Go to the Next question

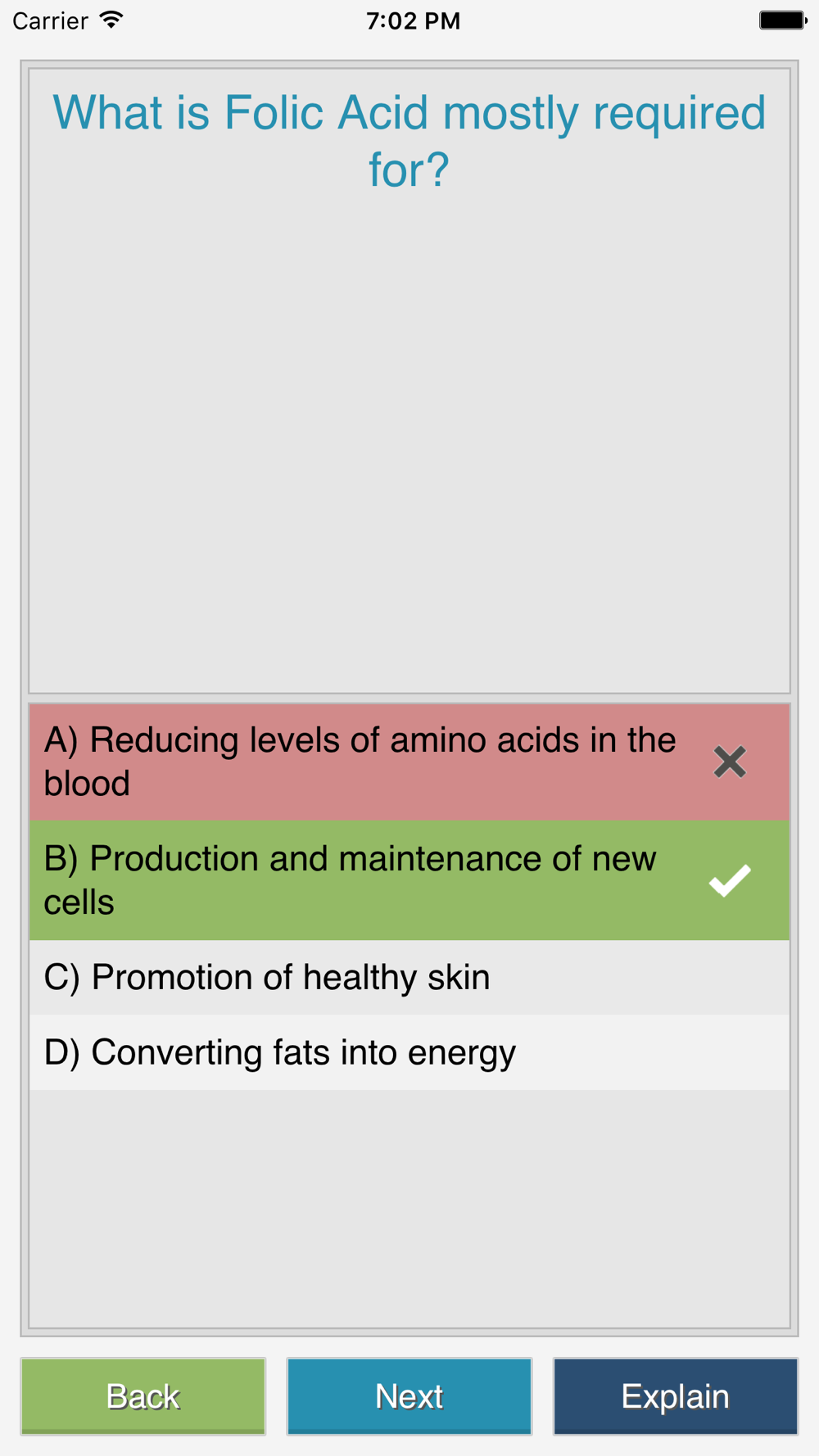pos(409,1396)
